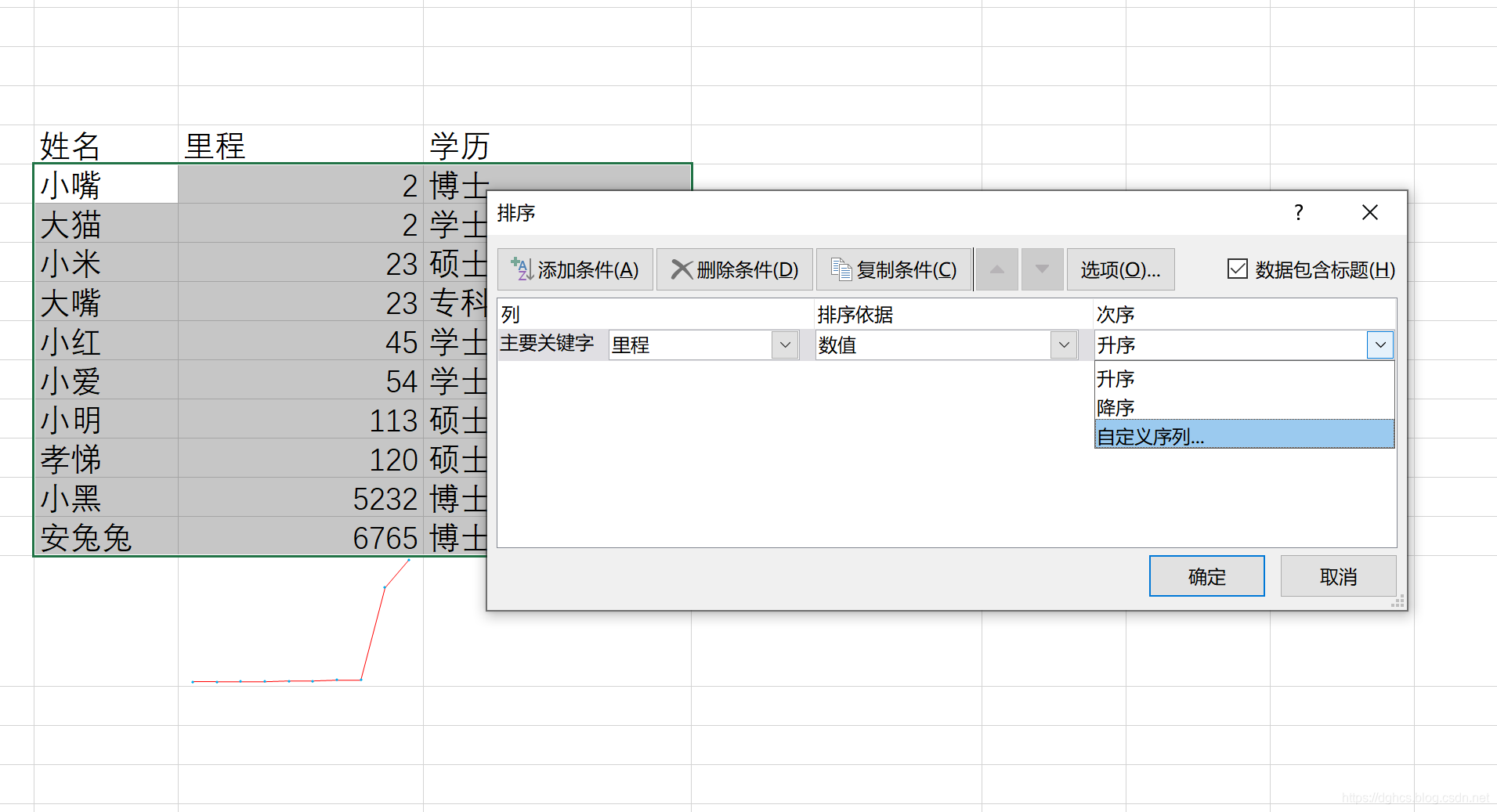Select 升序 in the order list
This screenshot has height=812, width=1497.
click(x=1244, y=379)
